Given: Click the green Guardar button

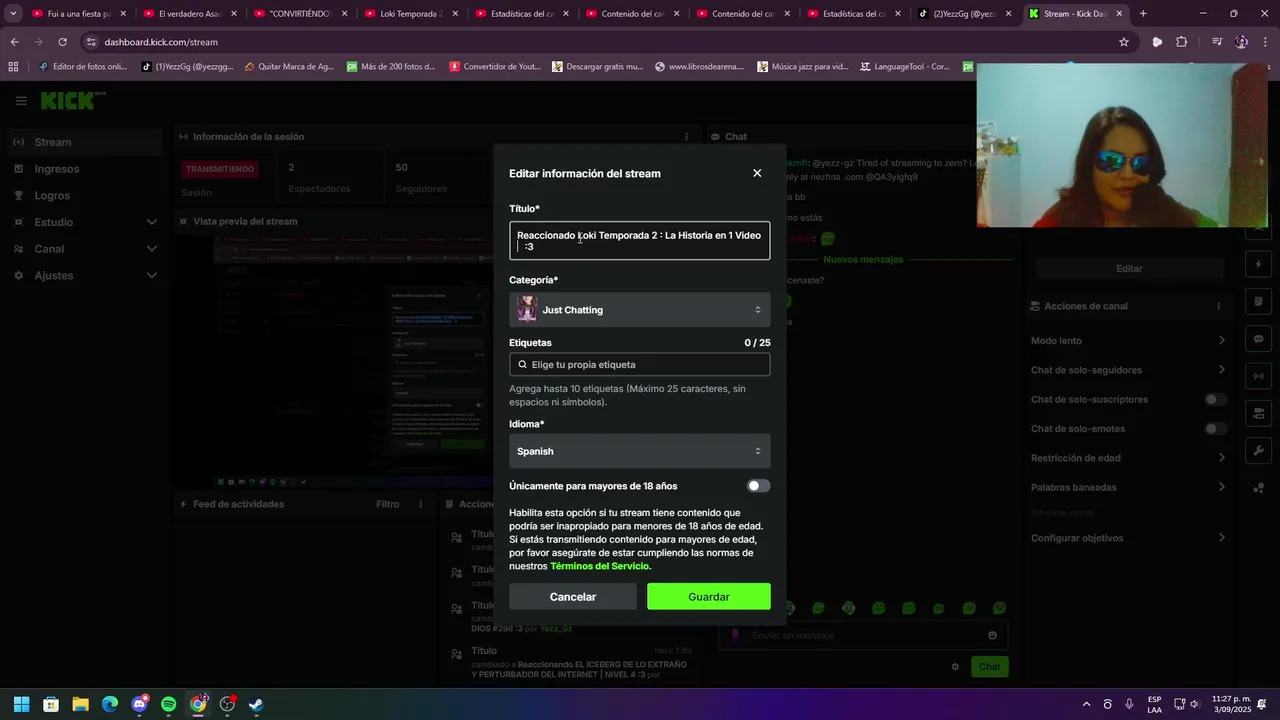Looking at the screenshot, I should click(708, 597).
